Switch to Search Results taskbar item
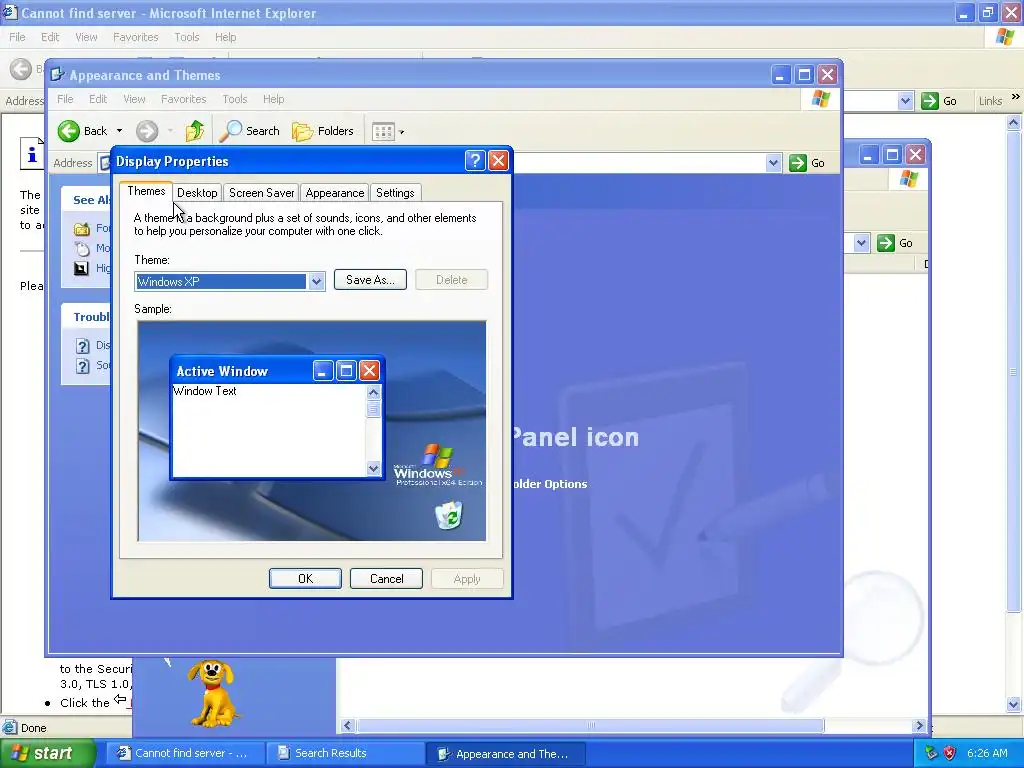The image size is (1024, 768). pyautogui.click(x=345, y=753)
